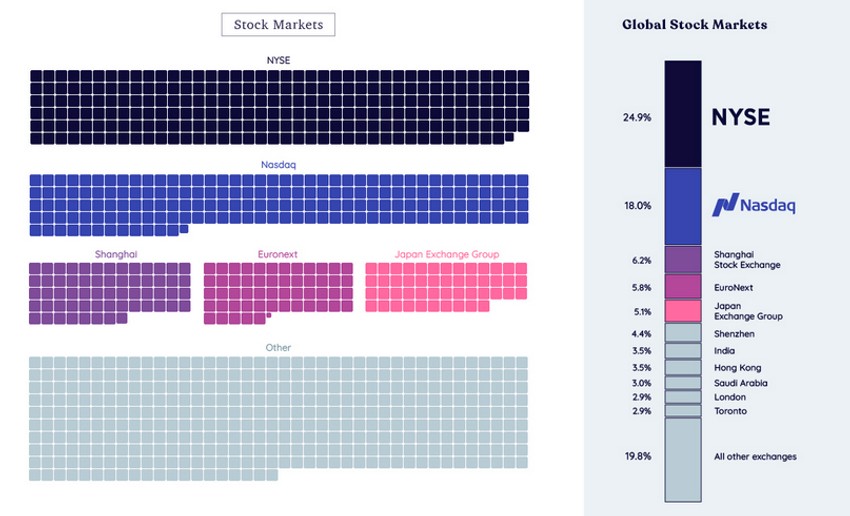The width and height of the screenshot is (850, 516).
Task: Click the Nasdaq waffle chart heading
Action: click(x=278, y=164)
